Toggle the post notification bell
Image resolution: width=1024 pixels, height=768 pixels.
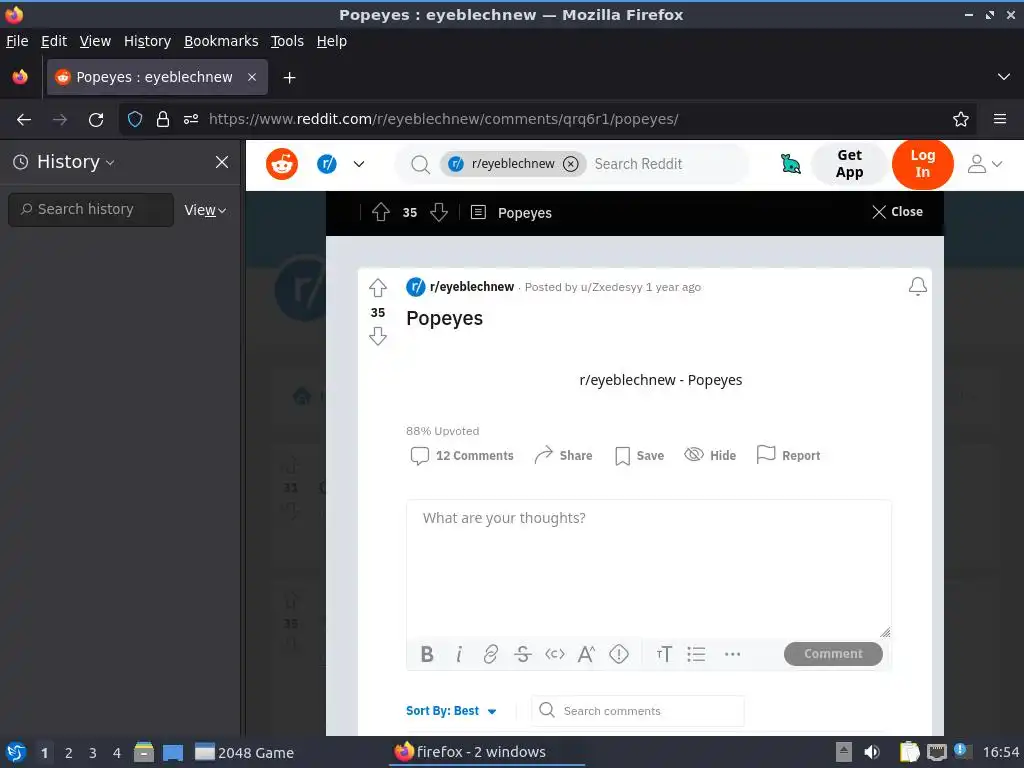coord(918,286)
